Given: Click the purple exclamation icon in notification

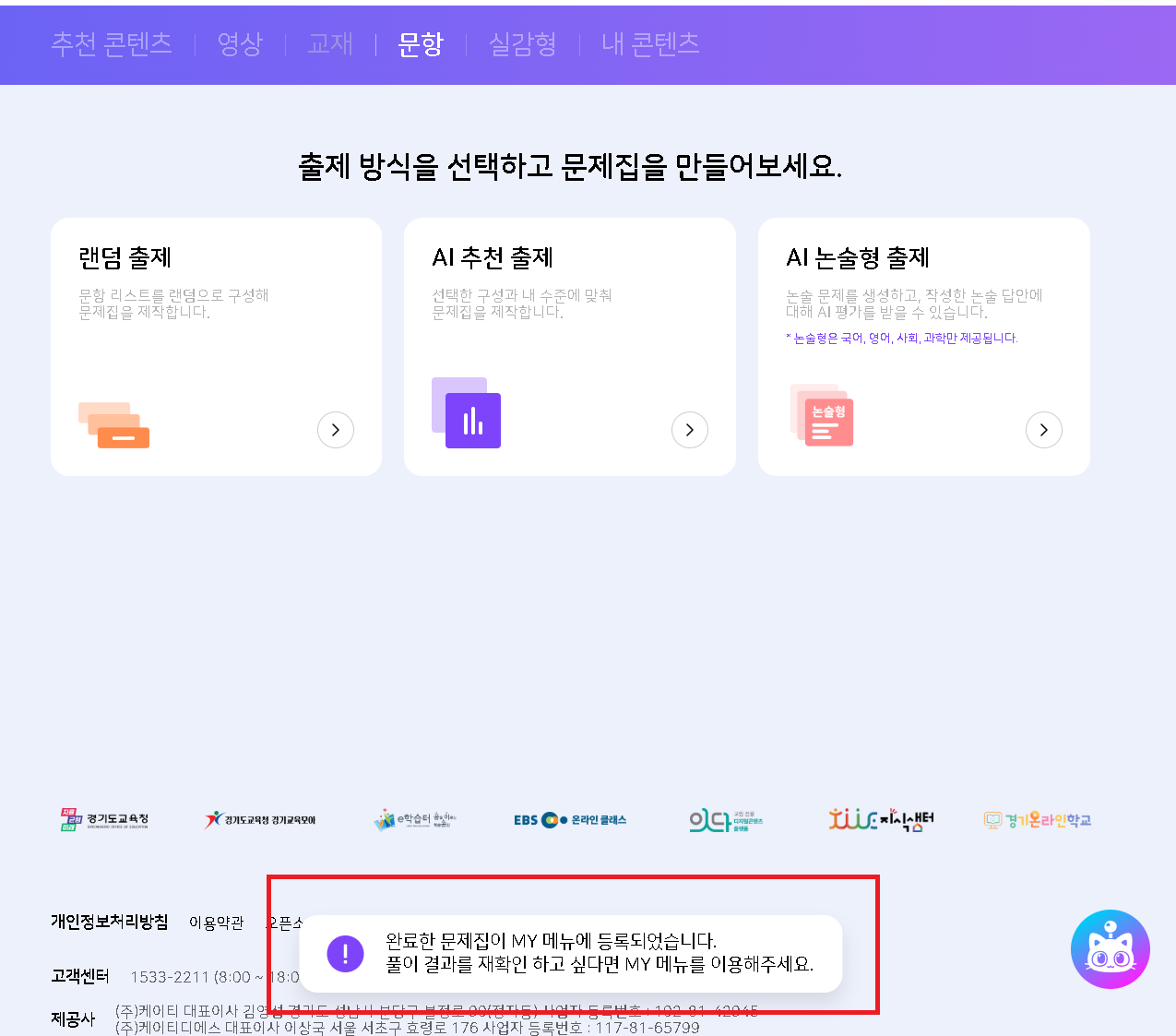Looking at the screenshot, I should point(346,953).
